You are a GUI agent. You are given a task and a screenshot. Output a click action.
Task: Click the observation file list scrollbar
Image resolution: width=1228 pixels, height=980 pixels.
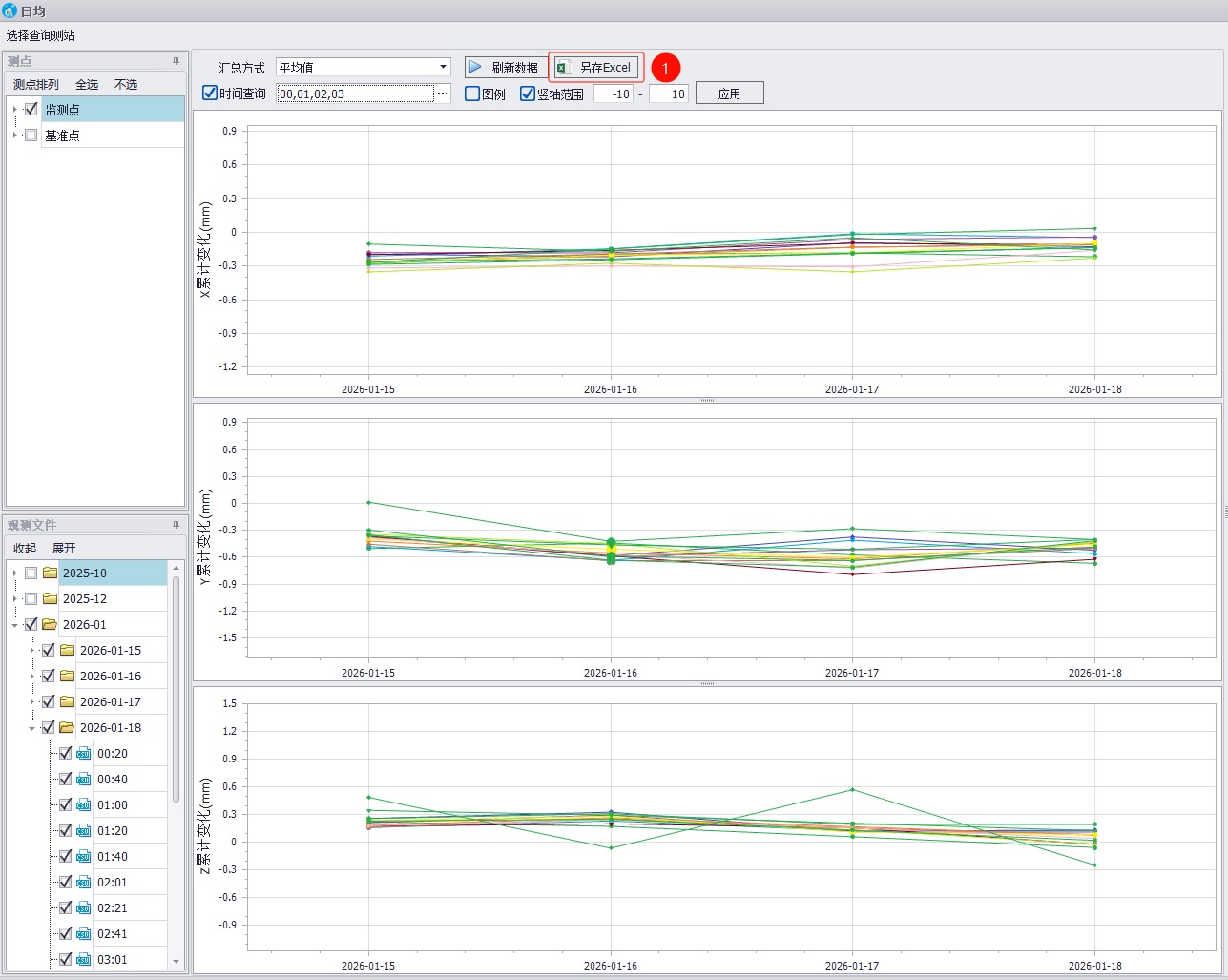pos(176,687)
